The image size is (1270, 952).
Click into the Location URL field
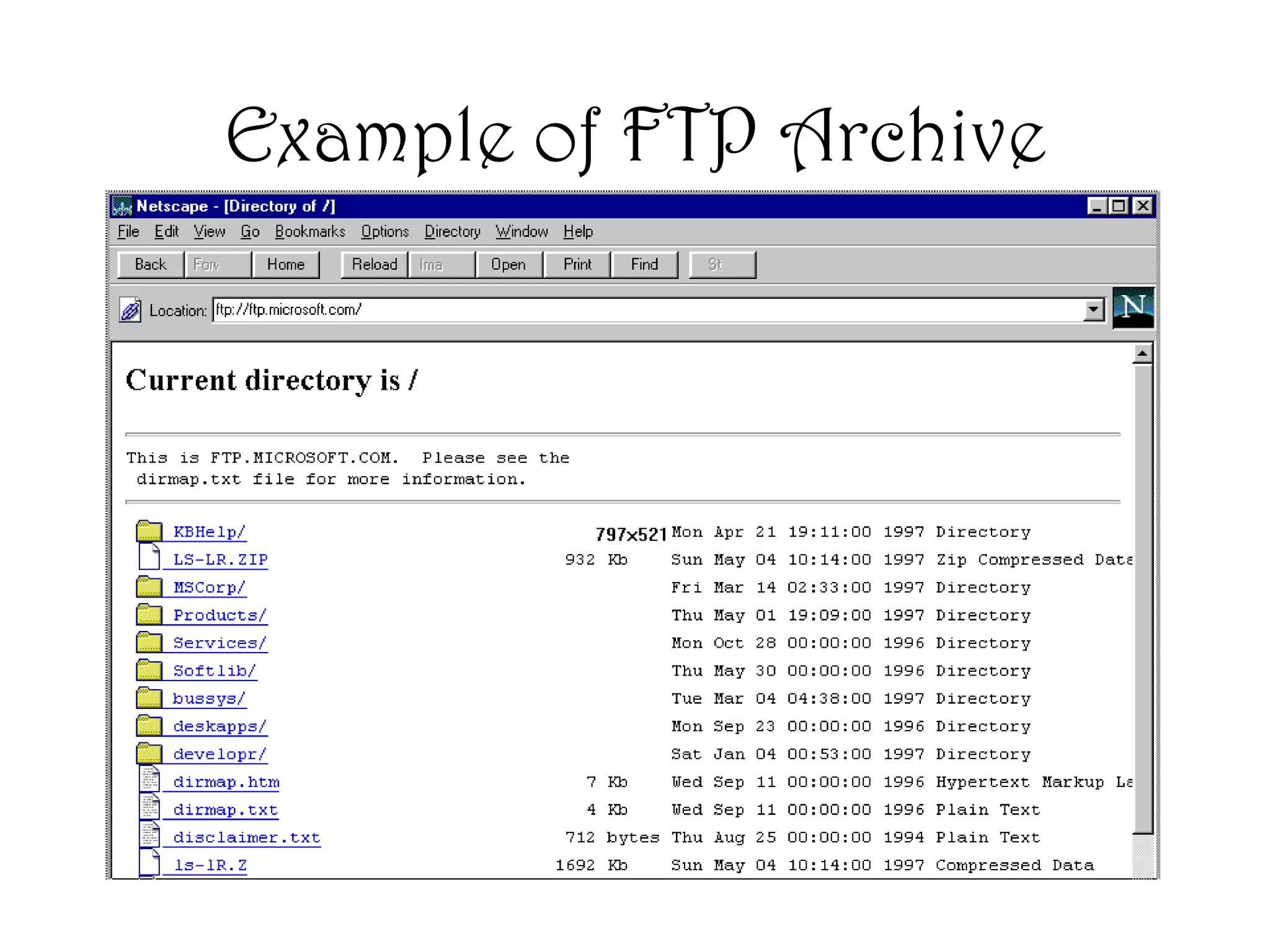647,309
